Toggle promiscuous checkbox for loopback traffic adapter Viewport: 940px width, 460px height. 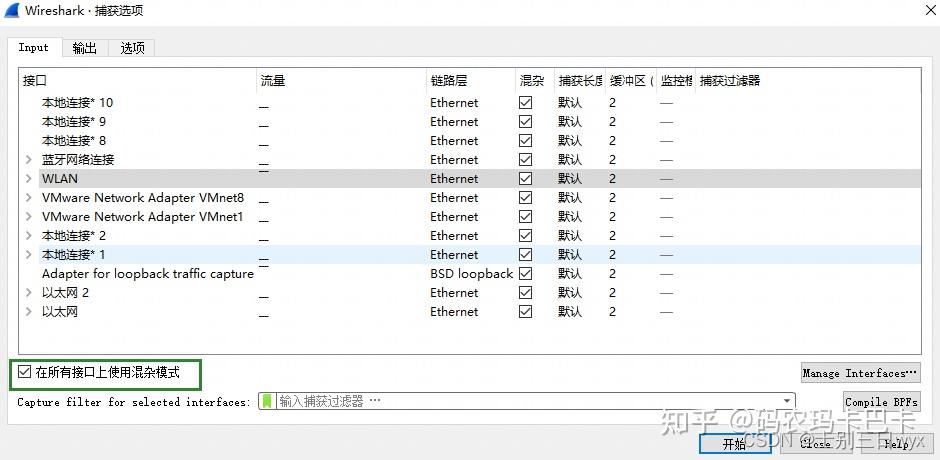pos(525,274)
